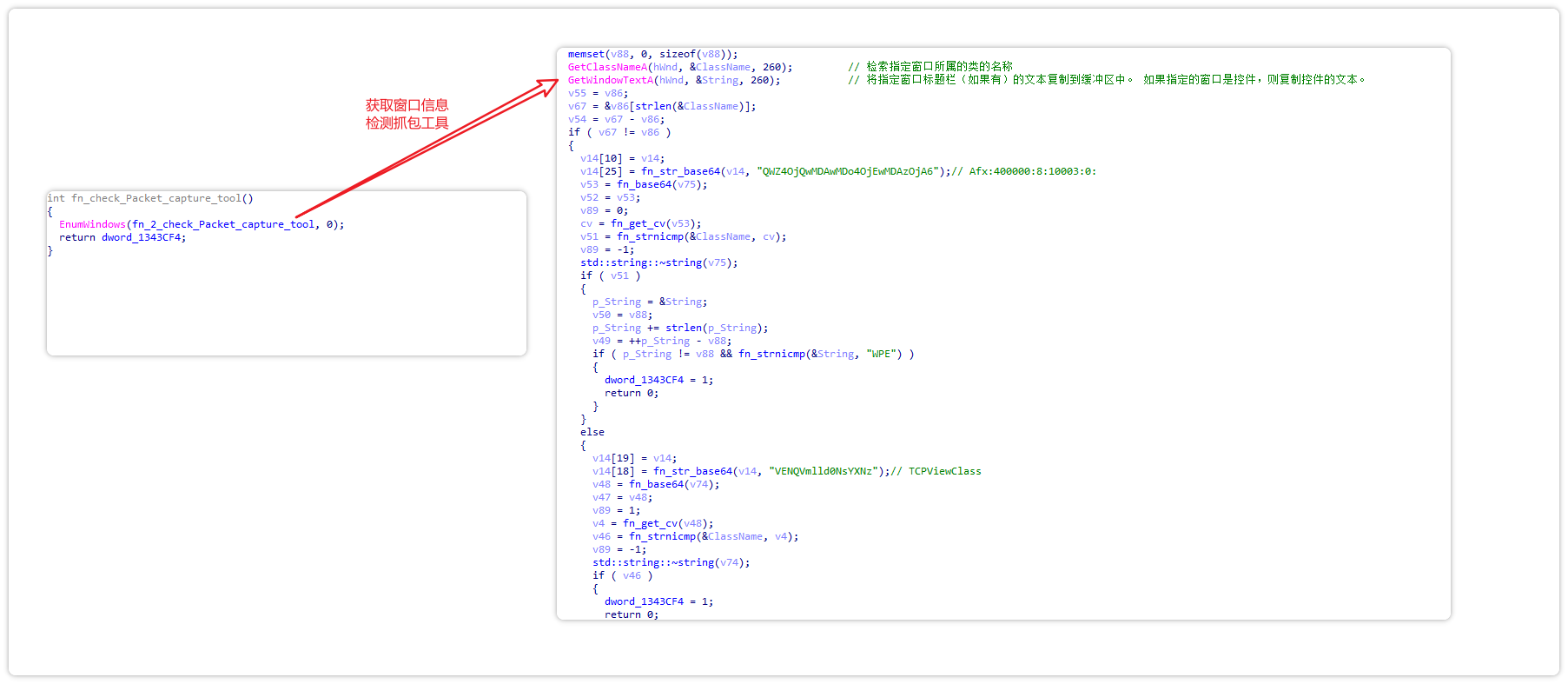Click the fn_check_Packet_capture_tool function header
Image resolution: width=1568 pixels, height=684 pixels.
point(149,198)
